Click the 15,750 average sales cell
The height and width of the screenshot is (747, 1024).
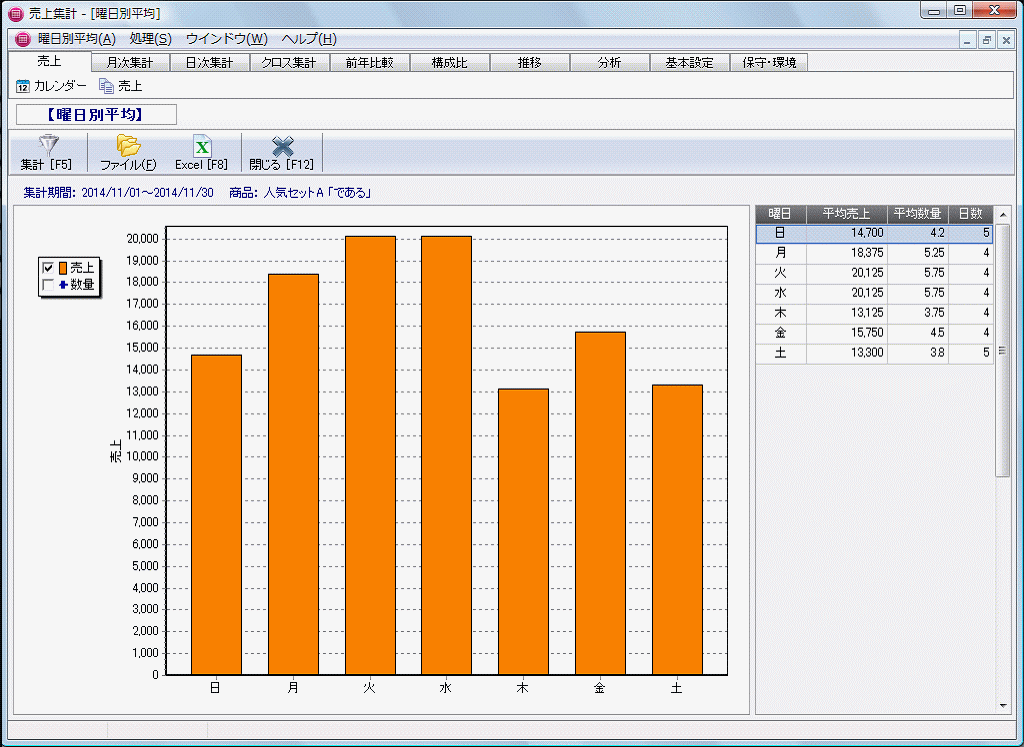pyautogui.click(x=846, y=332)
